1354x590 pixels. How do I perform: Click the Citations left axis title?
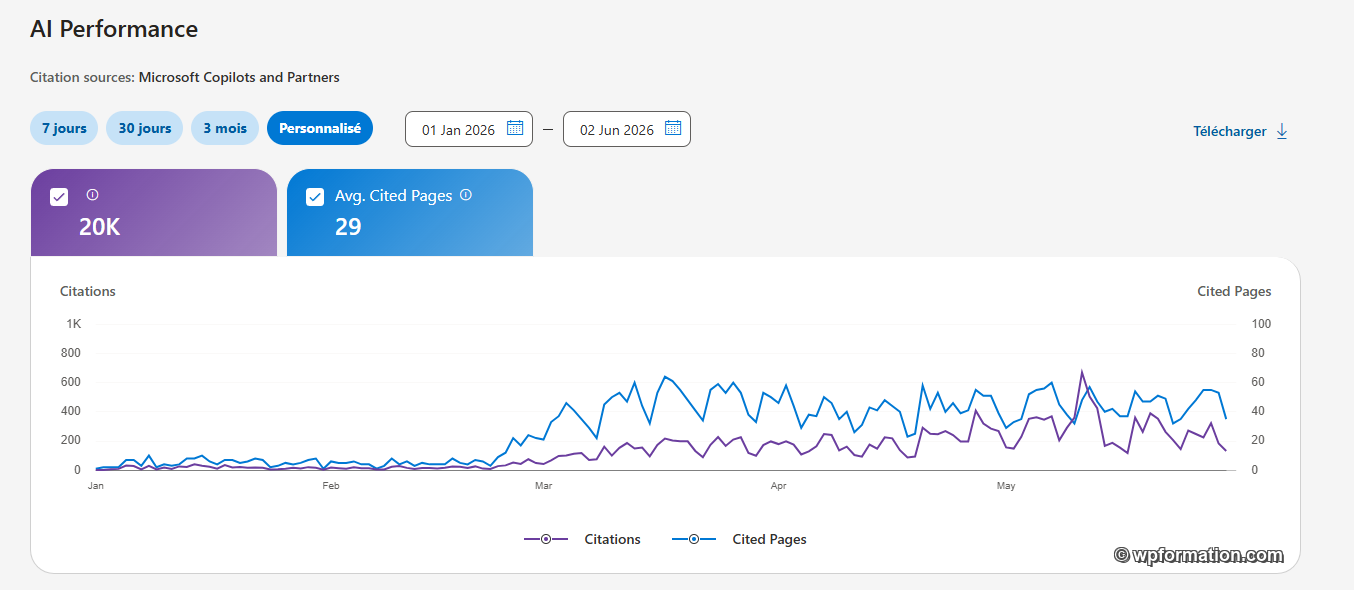[88, 291]
